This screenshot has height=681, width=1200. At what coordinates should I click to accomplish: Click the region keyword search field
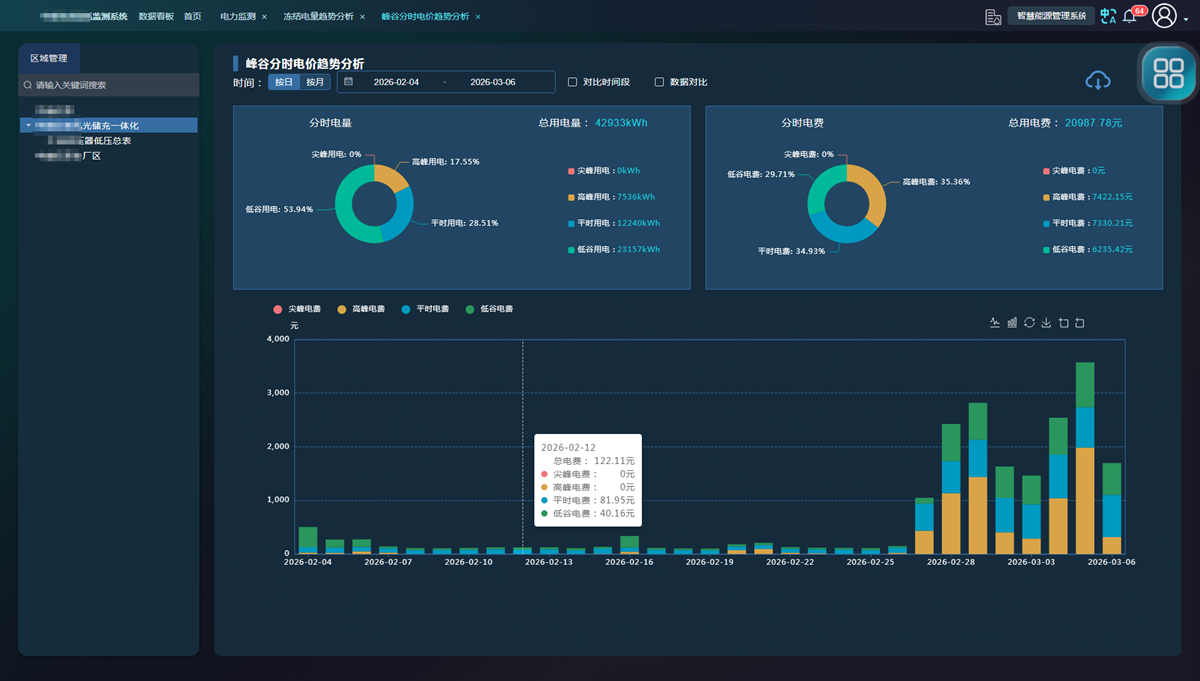pyautogui.click(x=110, y=85)
